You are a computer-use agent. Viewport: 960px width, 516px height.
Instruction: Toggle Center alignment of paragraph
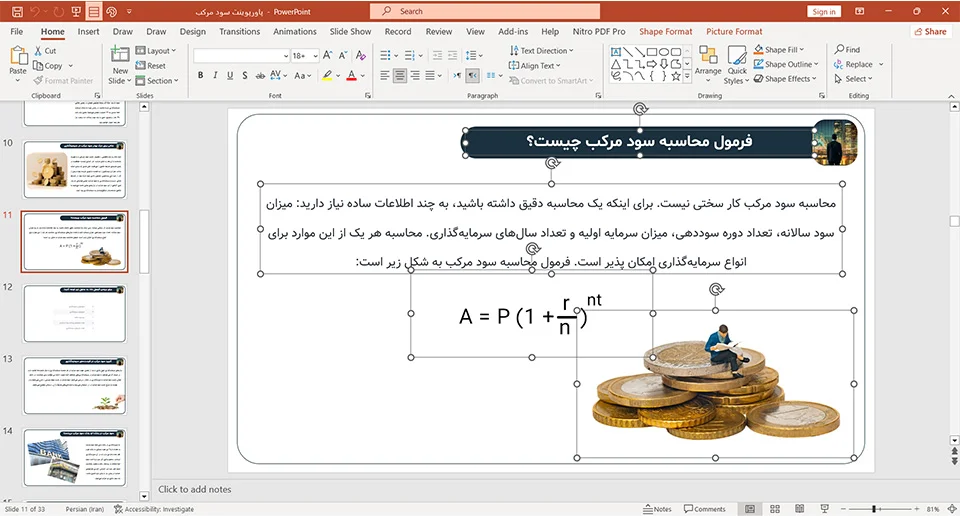(400, 75)
